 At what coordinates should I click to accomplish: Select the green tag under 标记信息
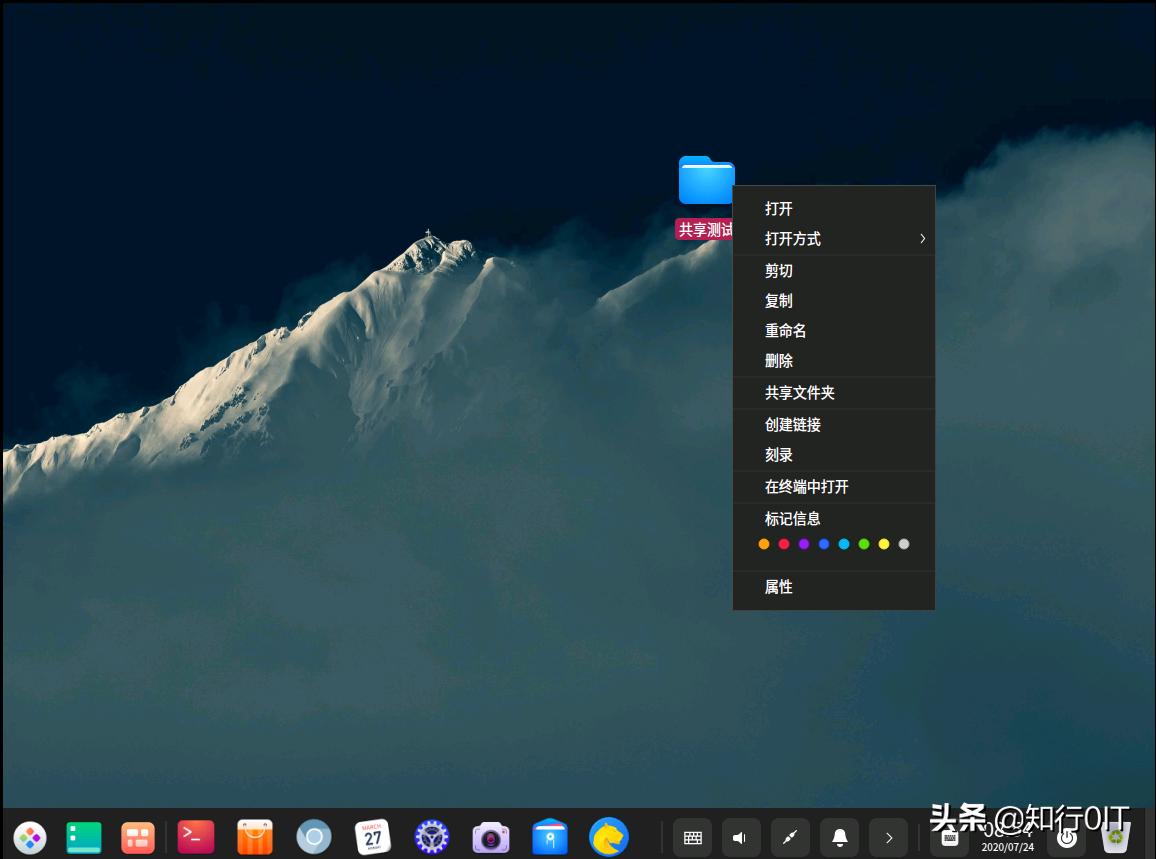(x=864, y=544)
